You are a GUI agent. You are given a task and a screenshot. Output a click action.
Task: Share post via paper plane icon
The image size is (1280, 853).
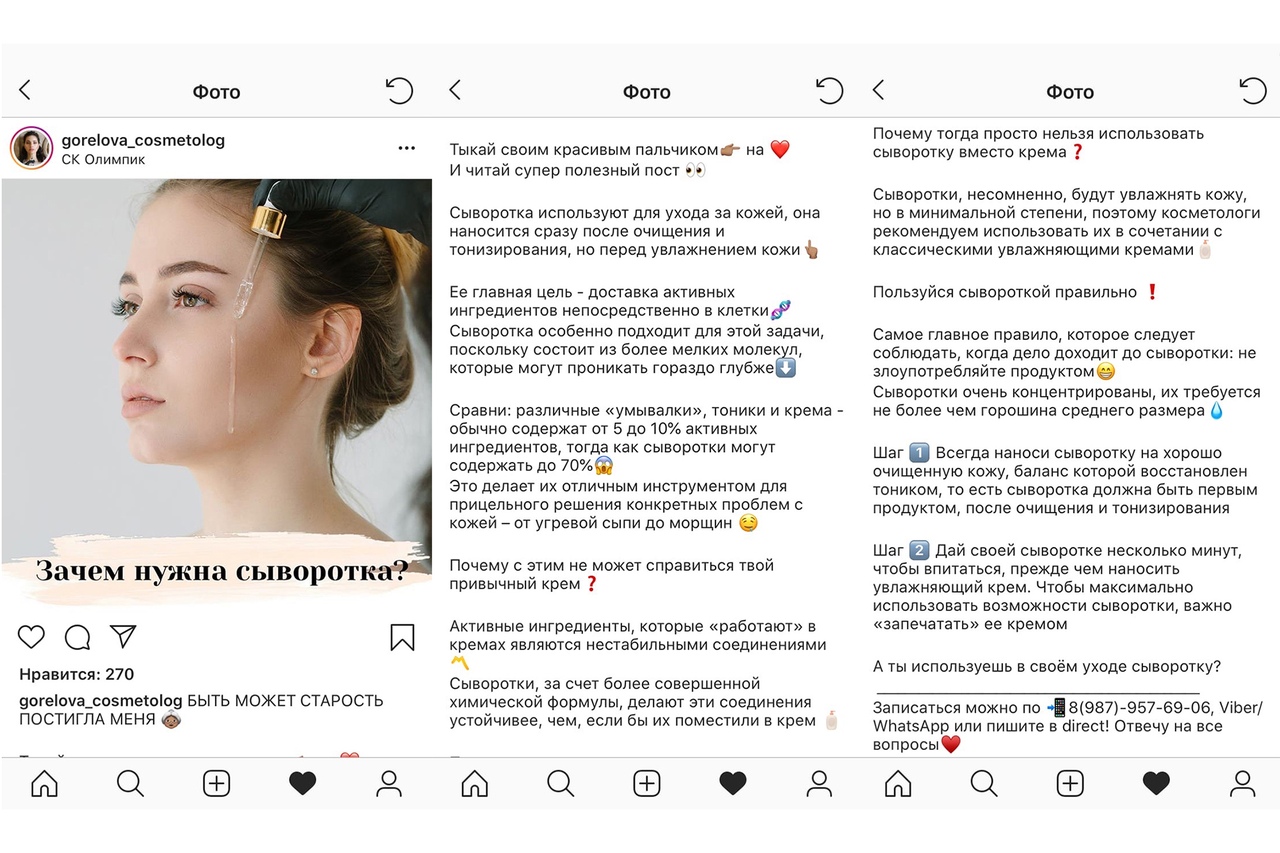123,637
